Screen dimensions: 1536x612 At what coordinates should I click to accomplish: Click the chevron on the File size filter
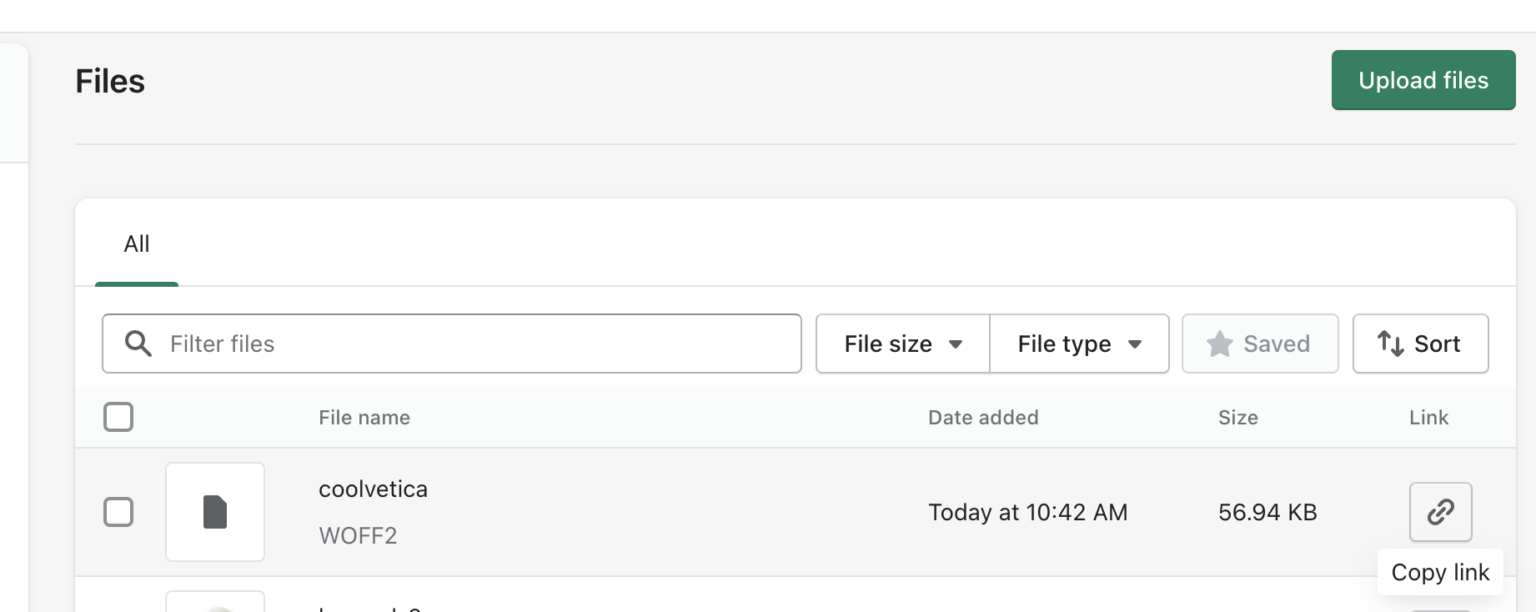(x=958, y=343)
